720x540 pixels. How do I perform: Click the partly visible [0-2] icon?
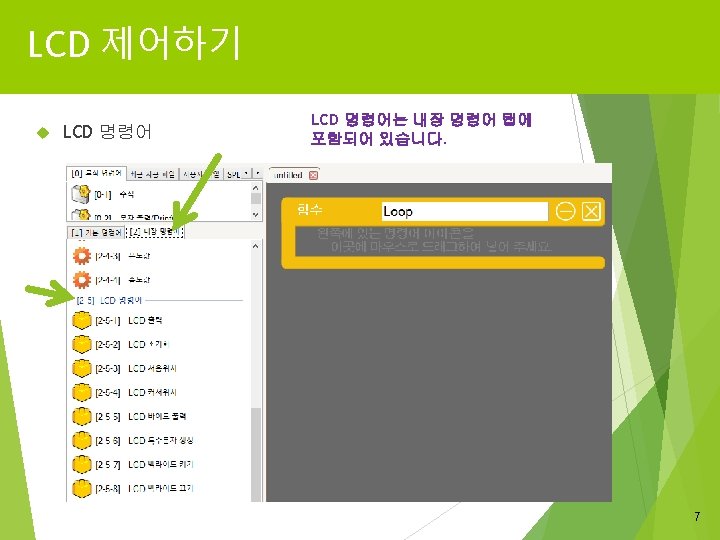point(81,215)
